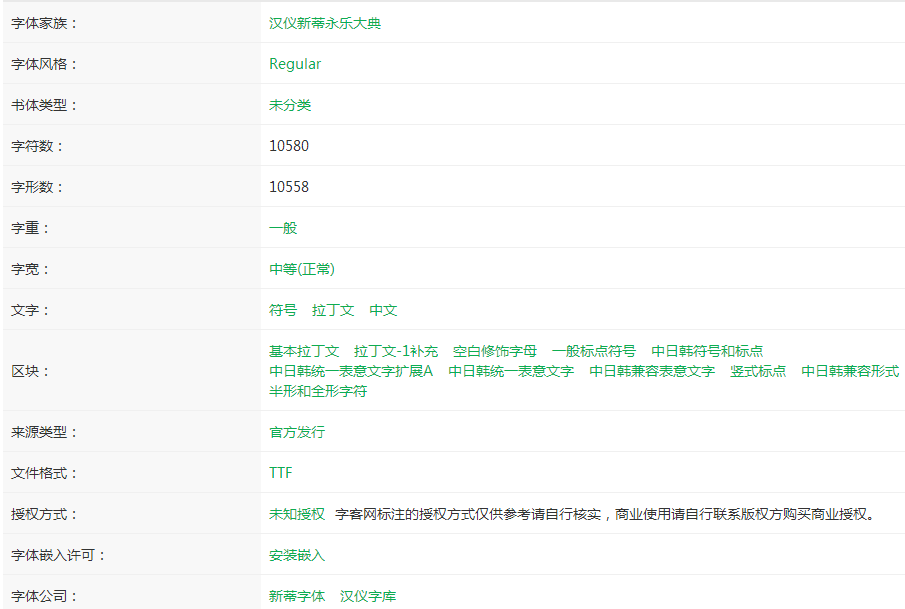Click the 文字 row label
Viewport: 905px width, 609px height.
(30, 310)
